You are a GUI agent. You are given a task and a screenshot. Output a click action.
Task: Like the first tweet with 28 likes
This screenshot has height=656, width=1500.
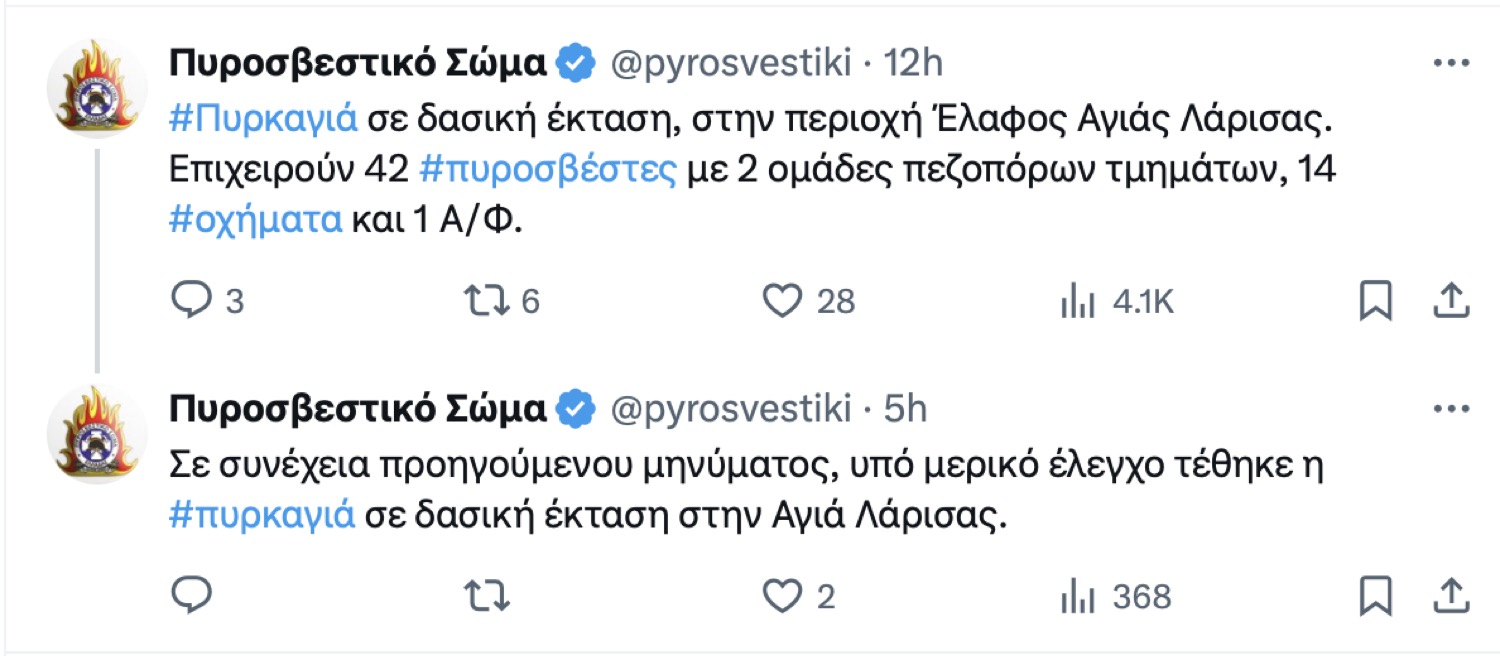(x=783, y=300)
